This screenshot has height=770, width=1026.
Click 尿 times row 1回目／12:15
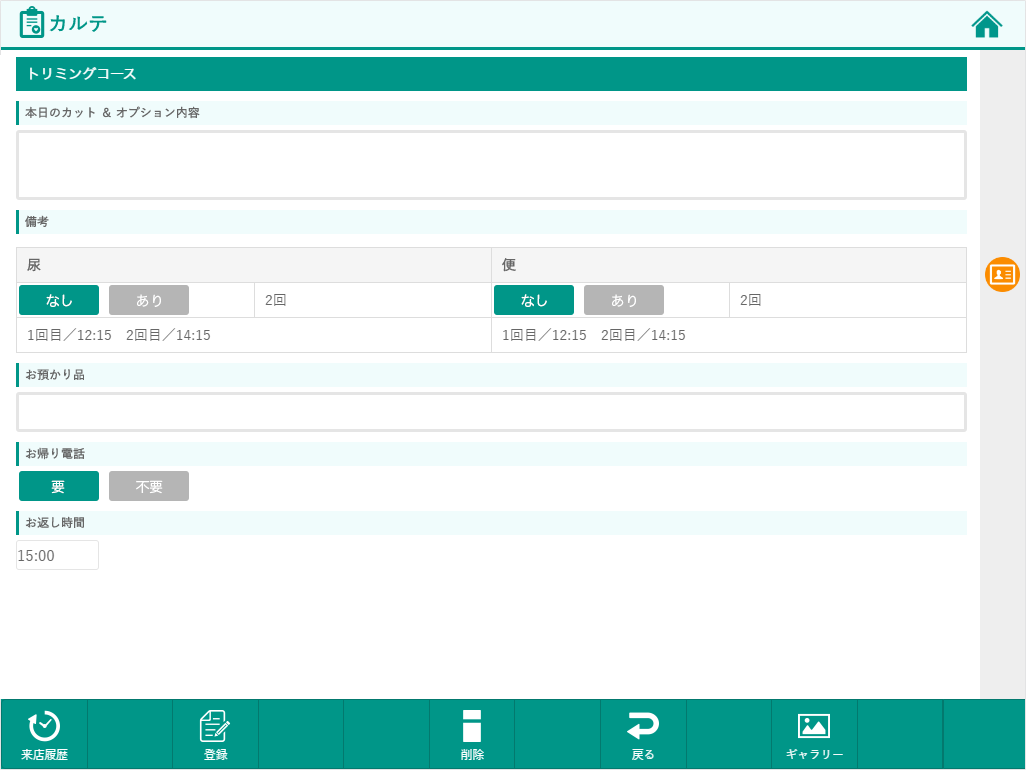pos(254,335)
